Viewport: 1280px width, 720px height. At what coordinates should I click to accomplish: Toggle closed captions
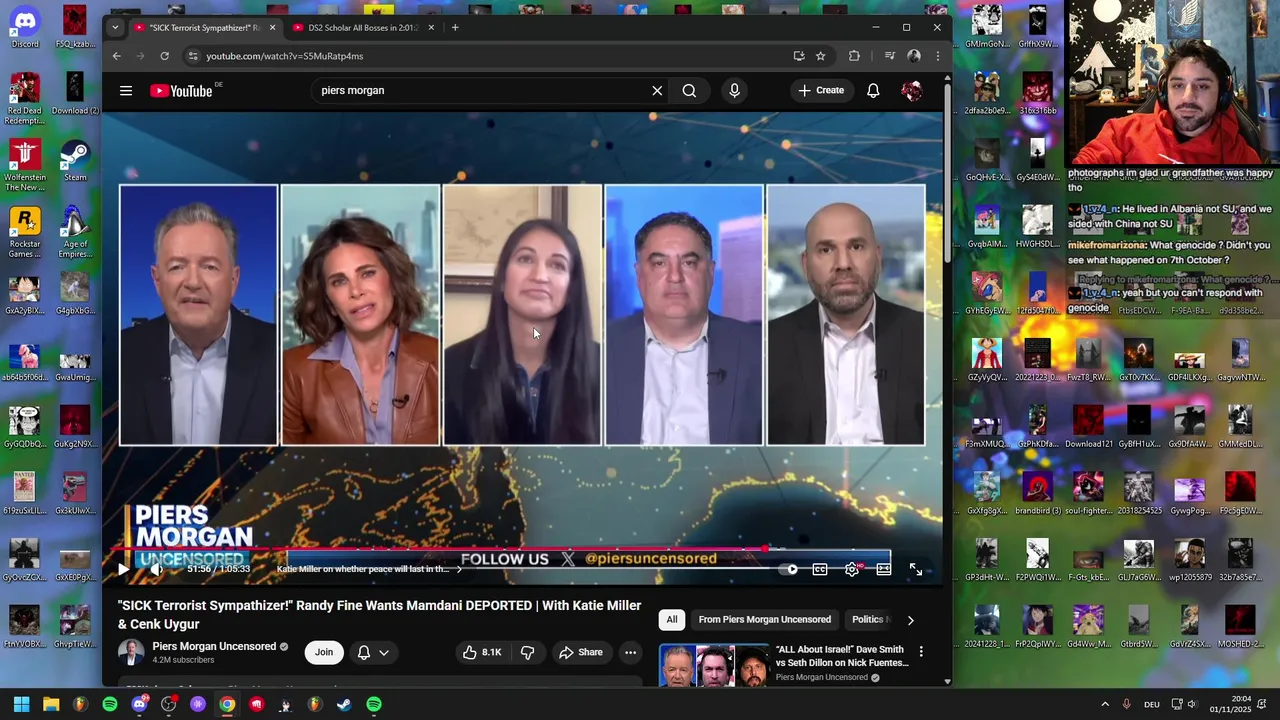(820, 569)
